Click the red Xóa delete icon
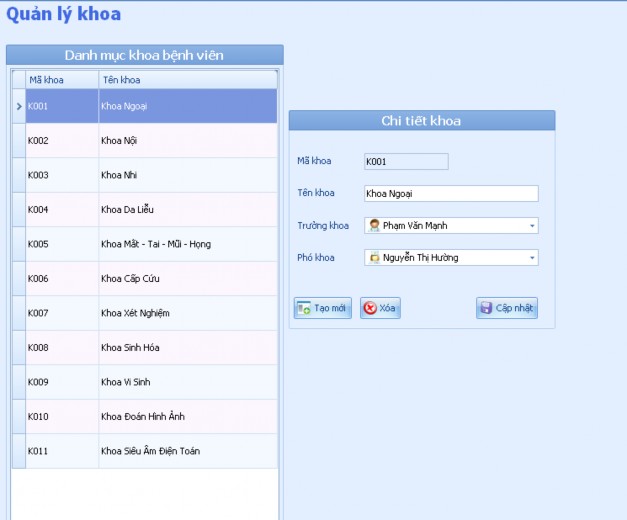This screenshot has height=520, width=627. [370, 308]
